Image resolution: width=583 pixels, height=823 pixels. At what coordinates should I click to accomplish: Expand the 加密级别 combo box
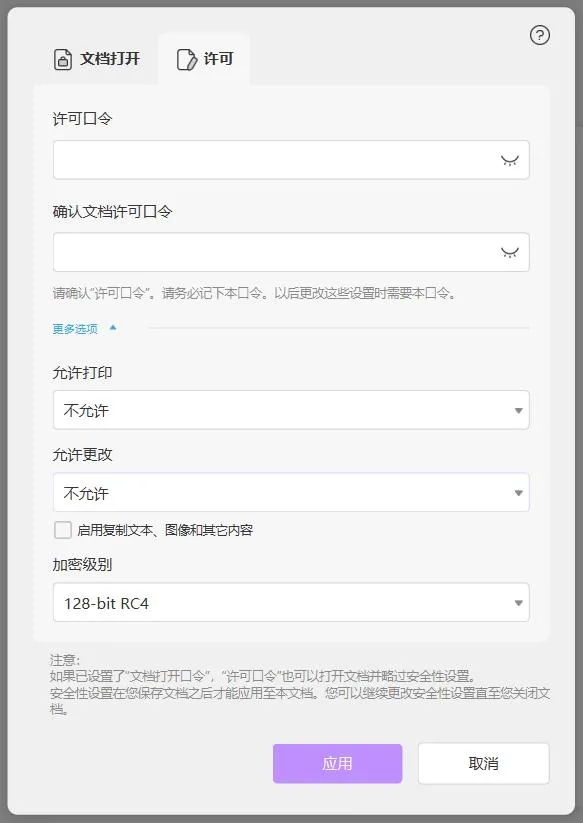coord(291,603)
